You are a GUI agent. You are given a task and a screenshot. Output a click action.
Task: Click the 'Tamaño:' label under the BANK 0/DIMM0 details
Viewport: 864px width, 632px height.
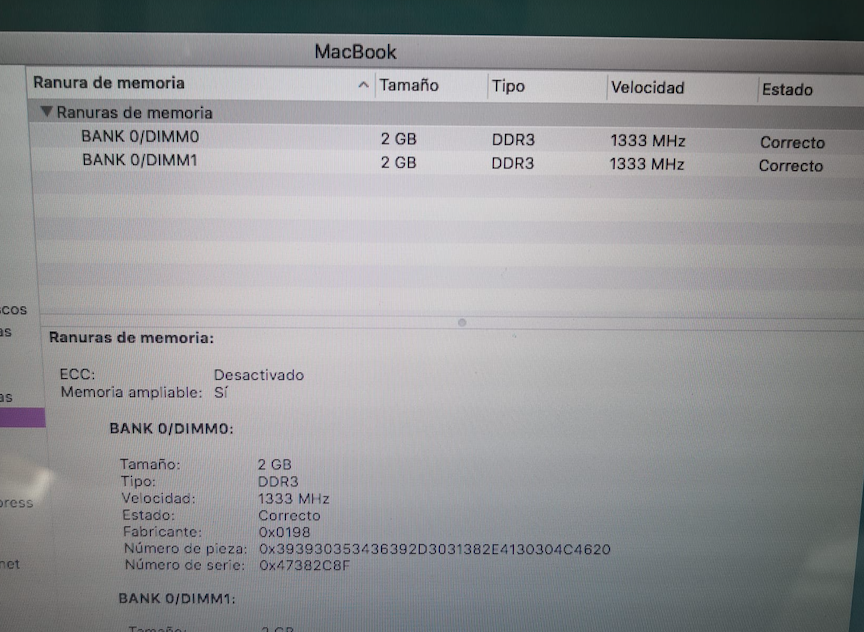tap(150, 464)
